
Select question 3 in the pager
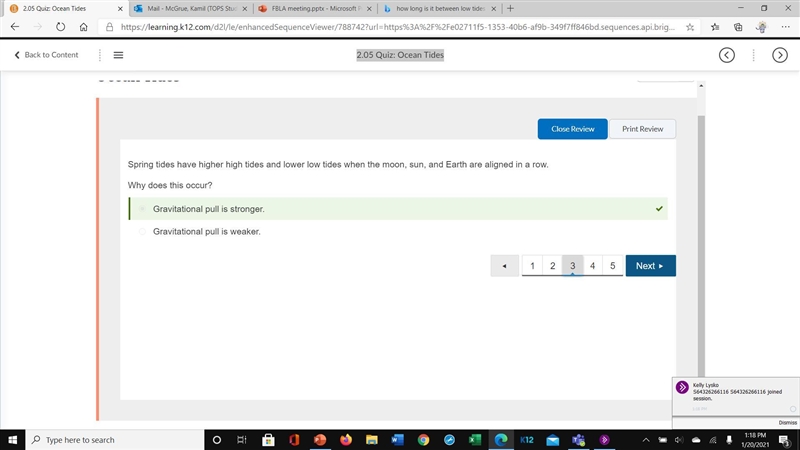tap(572, 266)
